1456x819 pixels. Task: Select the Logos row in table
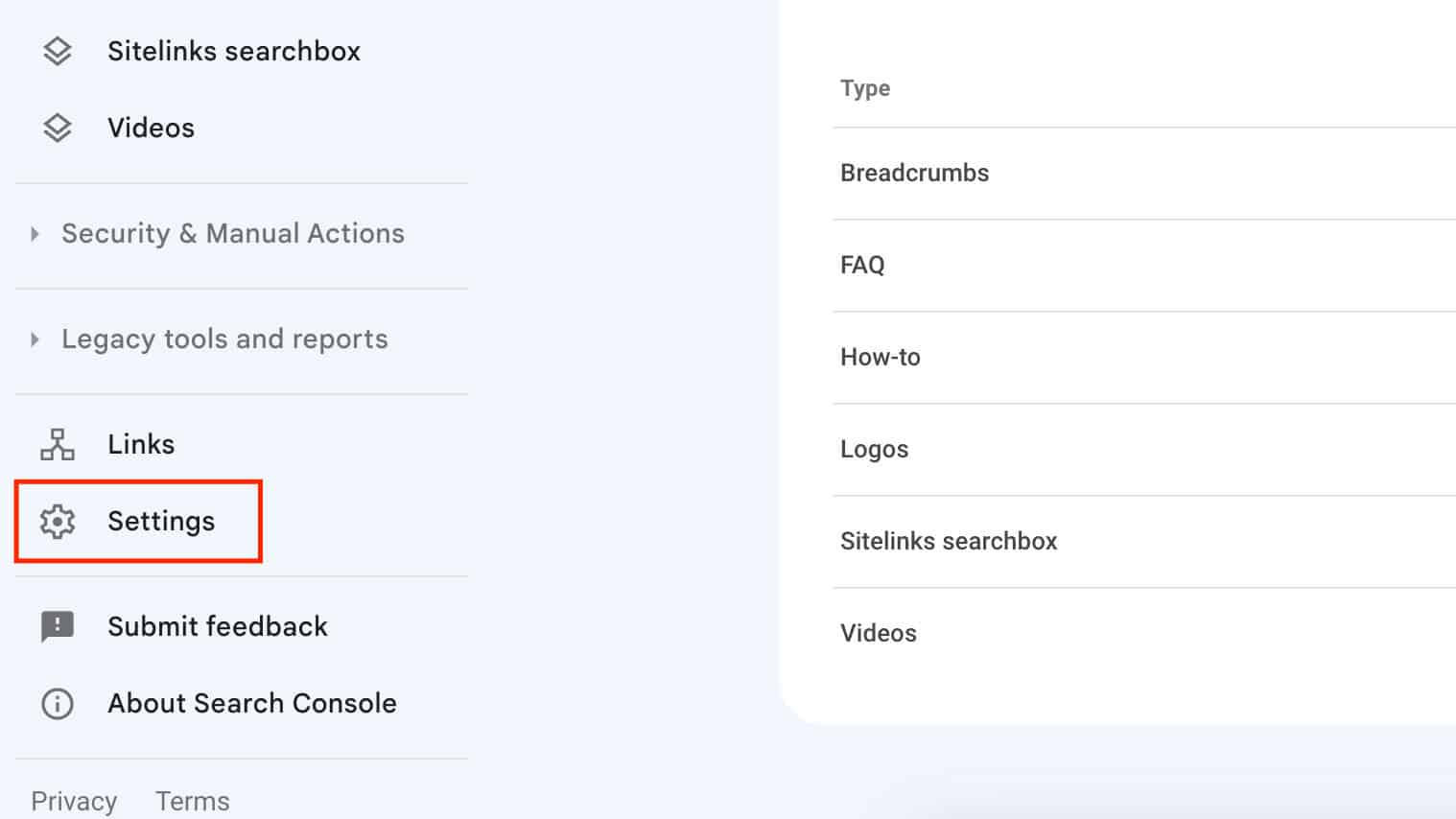point(1144,450)
